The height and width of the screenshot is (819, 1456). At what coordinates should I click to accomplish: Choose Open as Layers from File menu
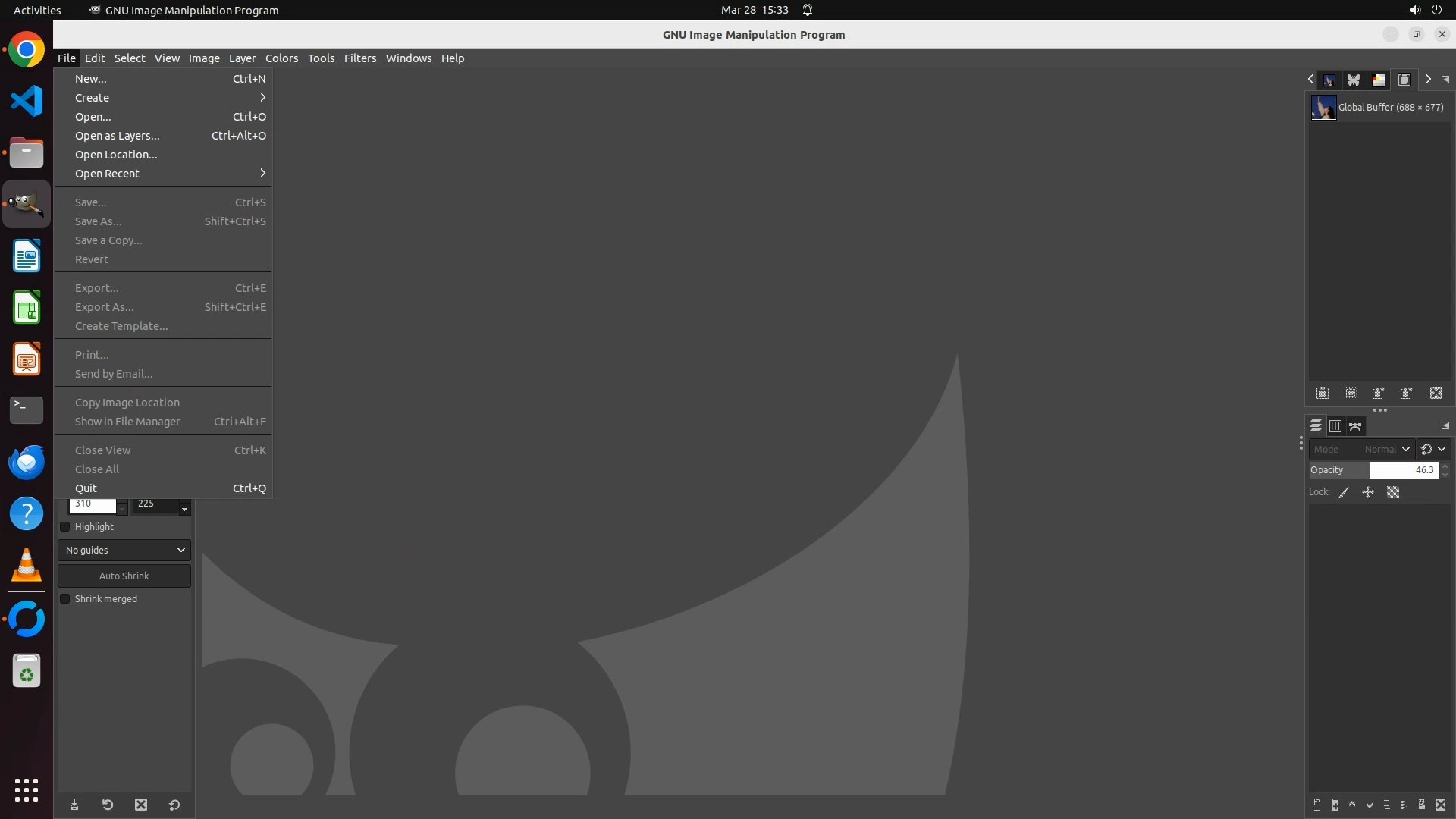click(x=118, y=136)
